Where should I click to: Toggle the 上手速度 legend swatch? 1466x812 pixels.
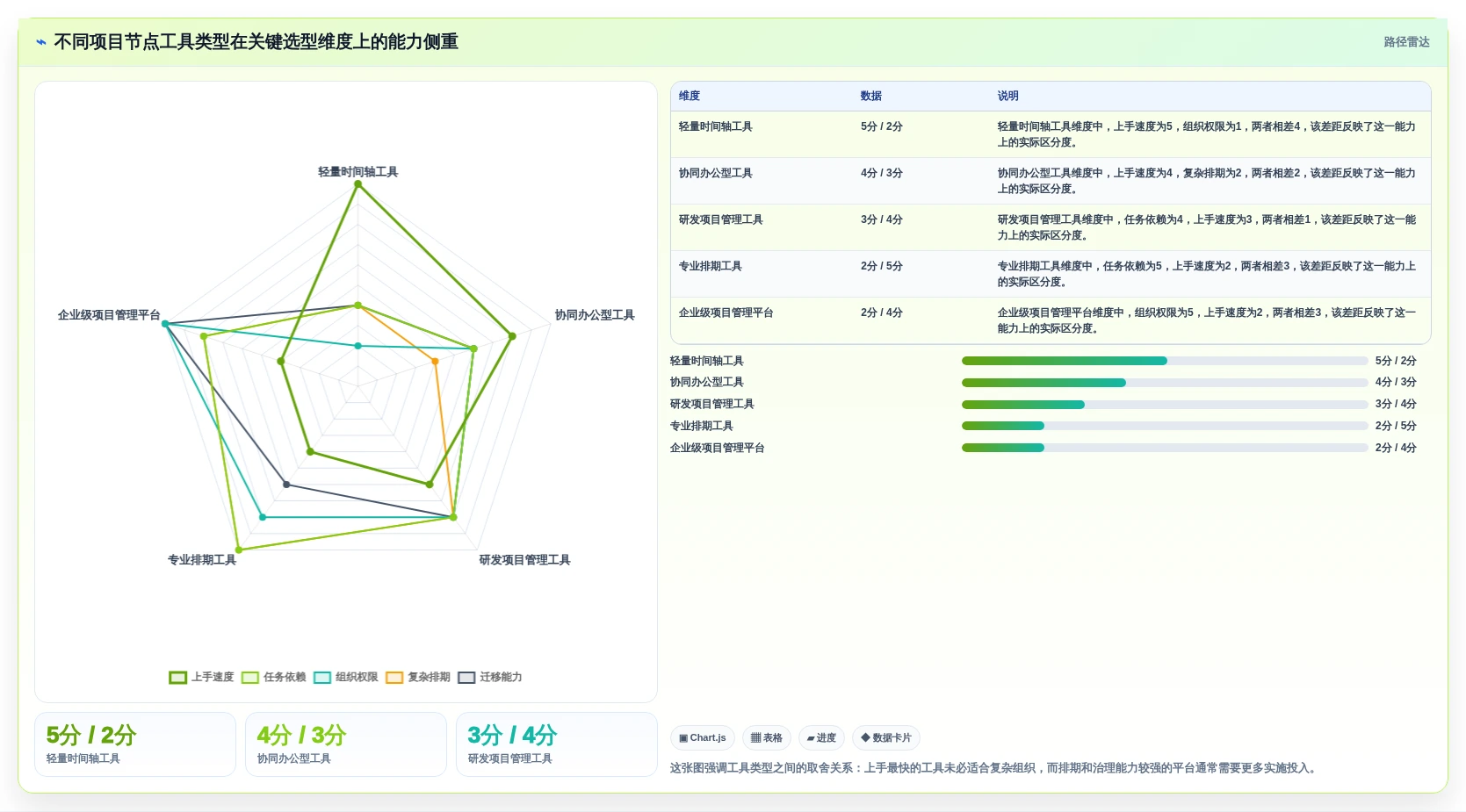pos(177,678)
